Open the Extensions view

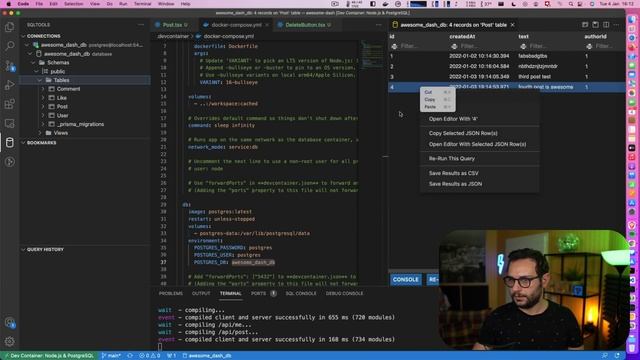pyautogui.click(x=9, y=104)
